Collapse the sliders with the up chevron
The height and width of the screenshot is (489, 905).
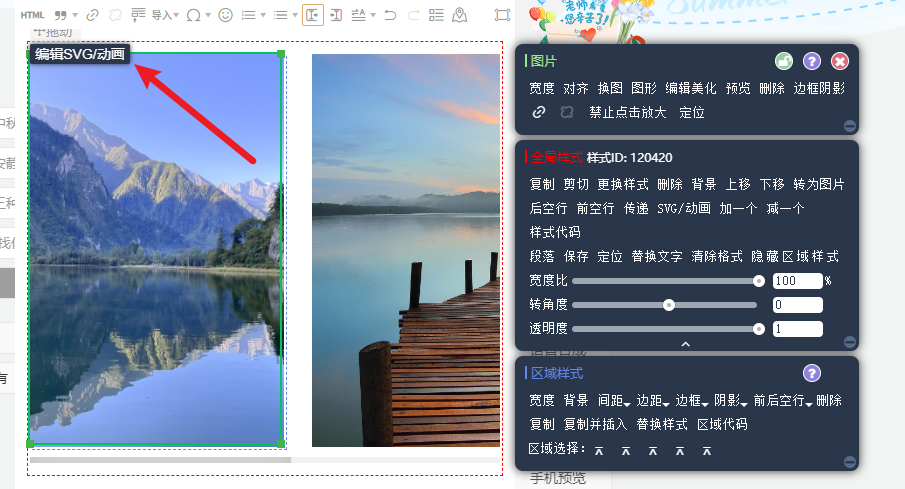[685, 344]
